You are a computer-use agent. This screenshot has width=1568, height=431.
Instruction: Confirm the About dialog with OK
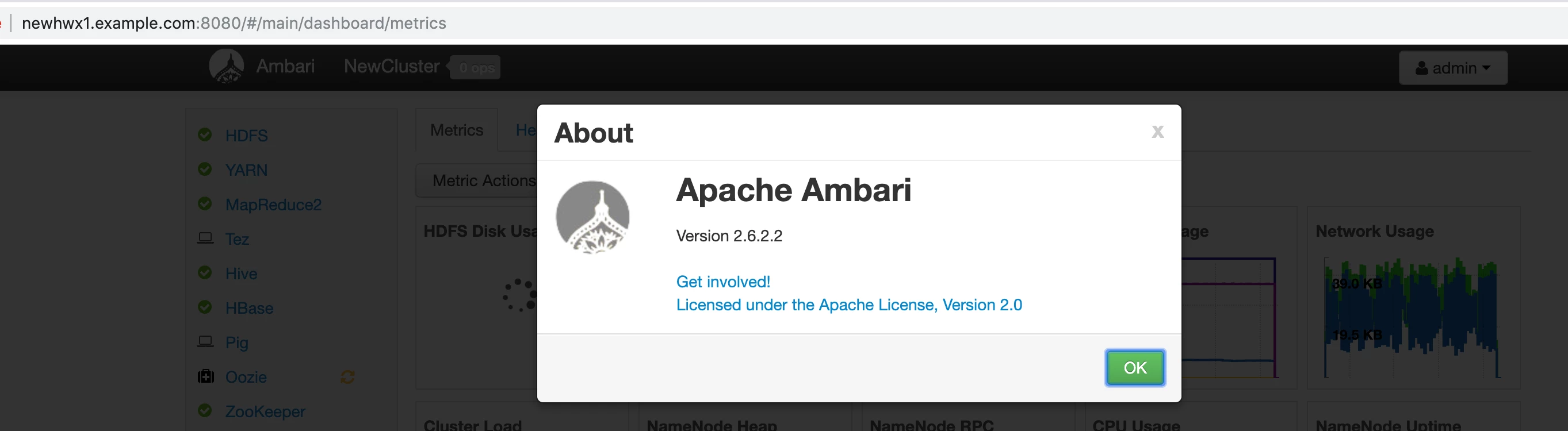(x=1135, y=368)
